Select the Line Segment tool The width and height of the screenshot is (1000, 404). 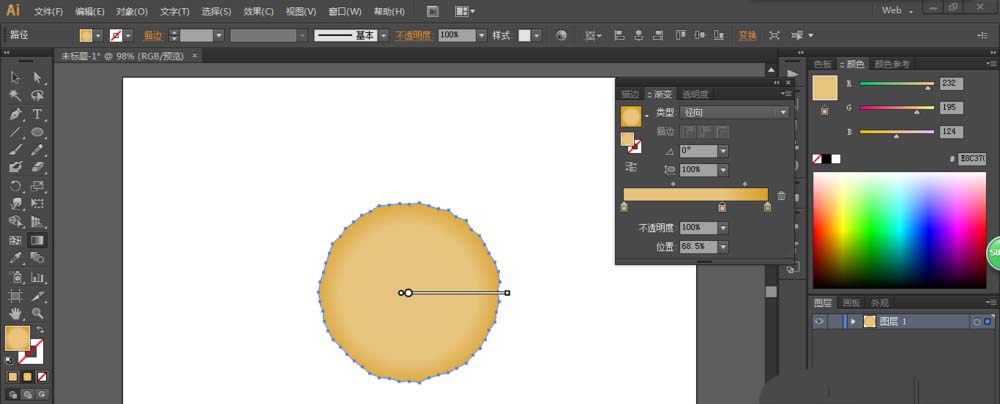pyautogui.click(x=16, y=132)
